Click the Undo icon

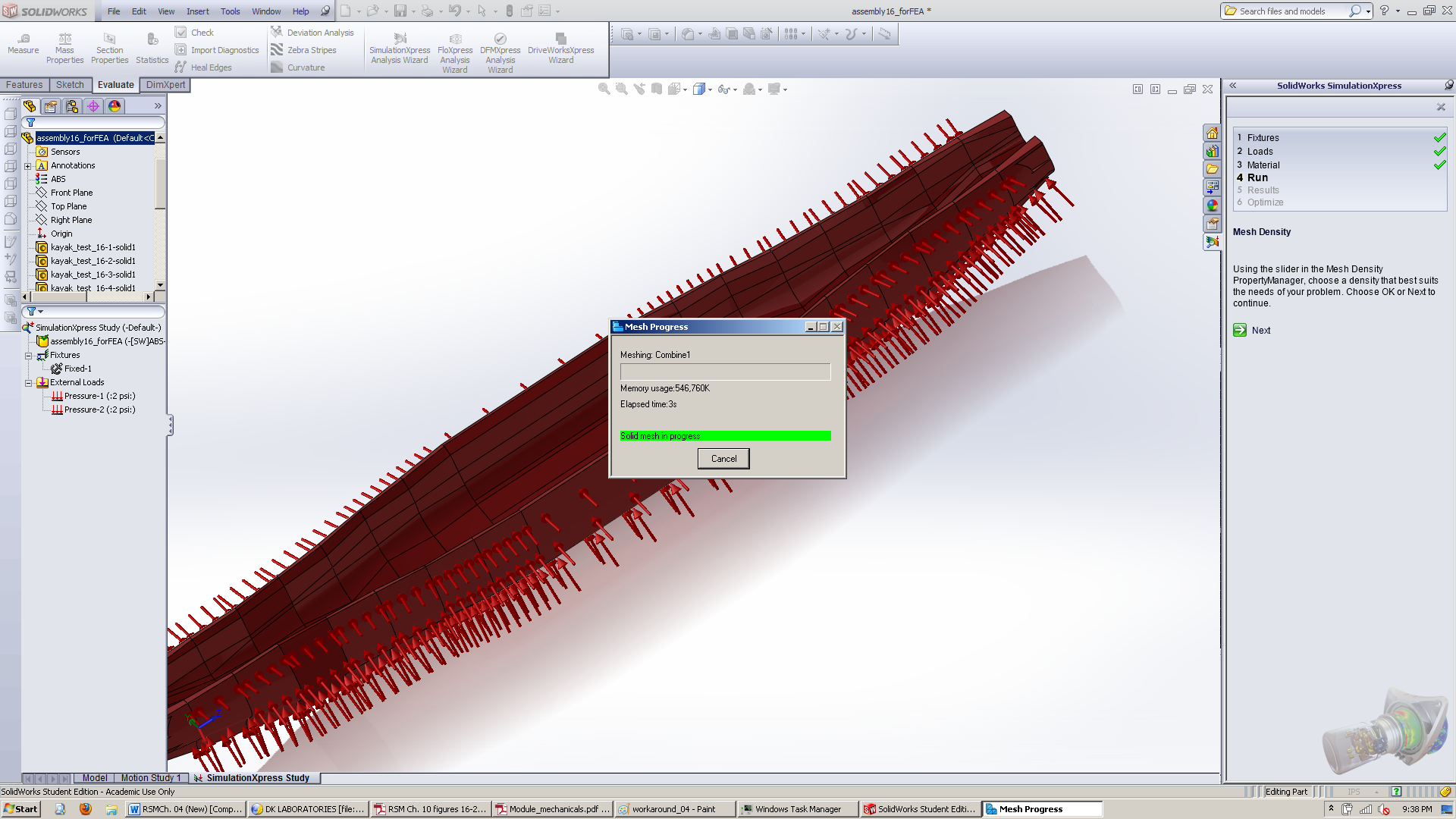pyautogui.click(x=454, y=11)
